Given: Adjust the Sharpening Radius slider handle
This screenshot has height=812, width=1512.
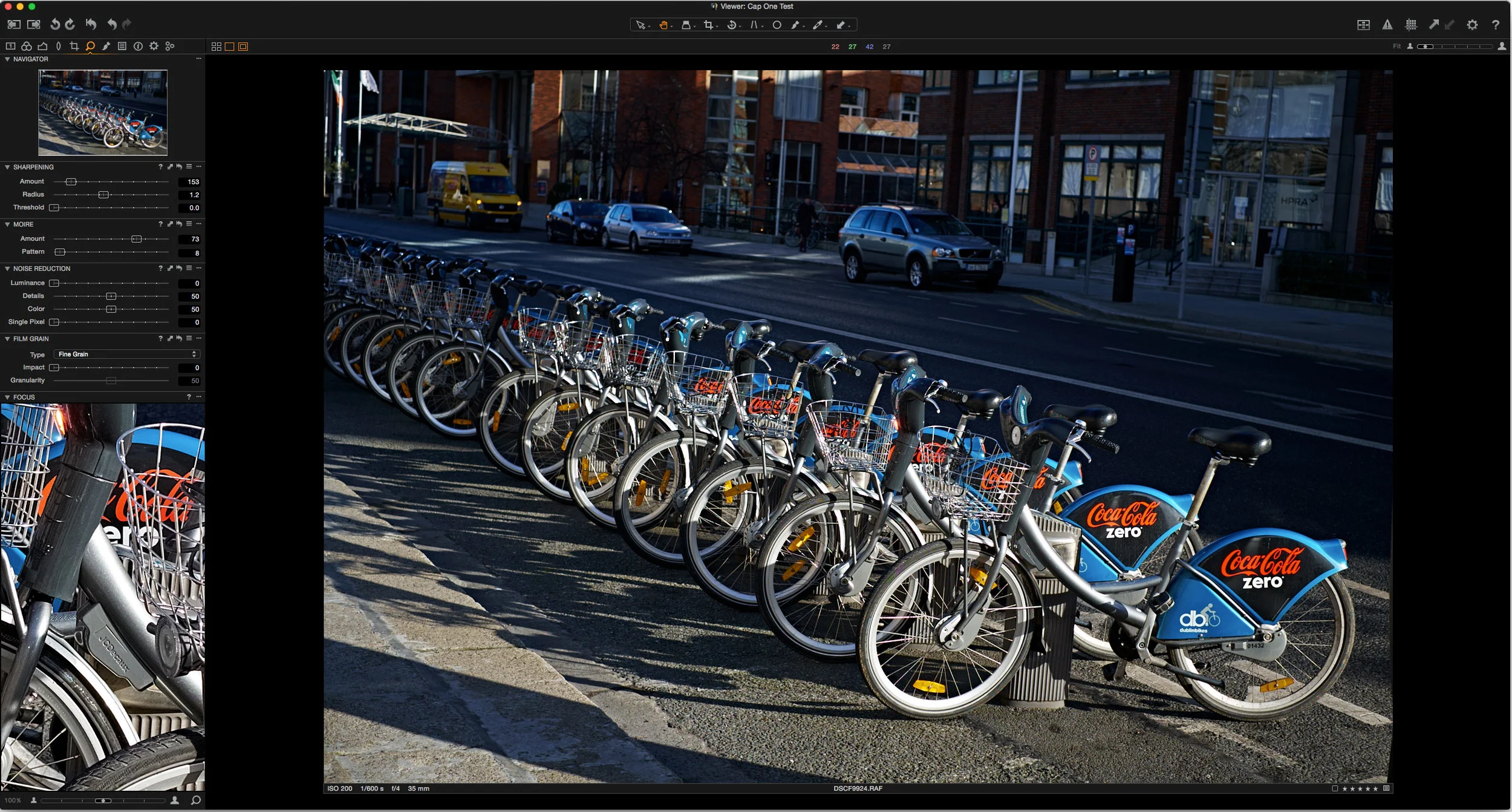Looking at the screenshot, I should click(103, 195).
